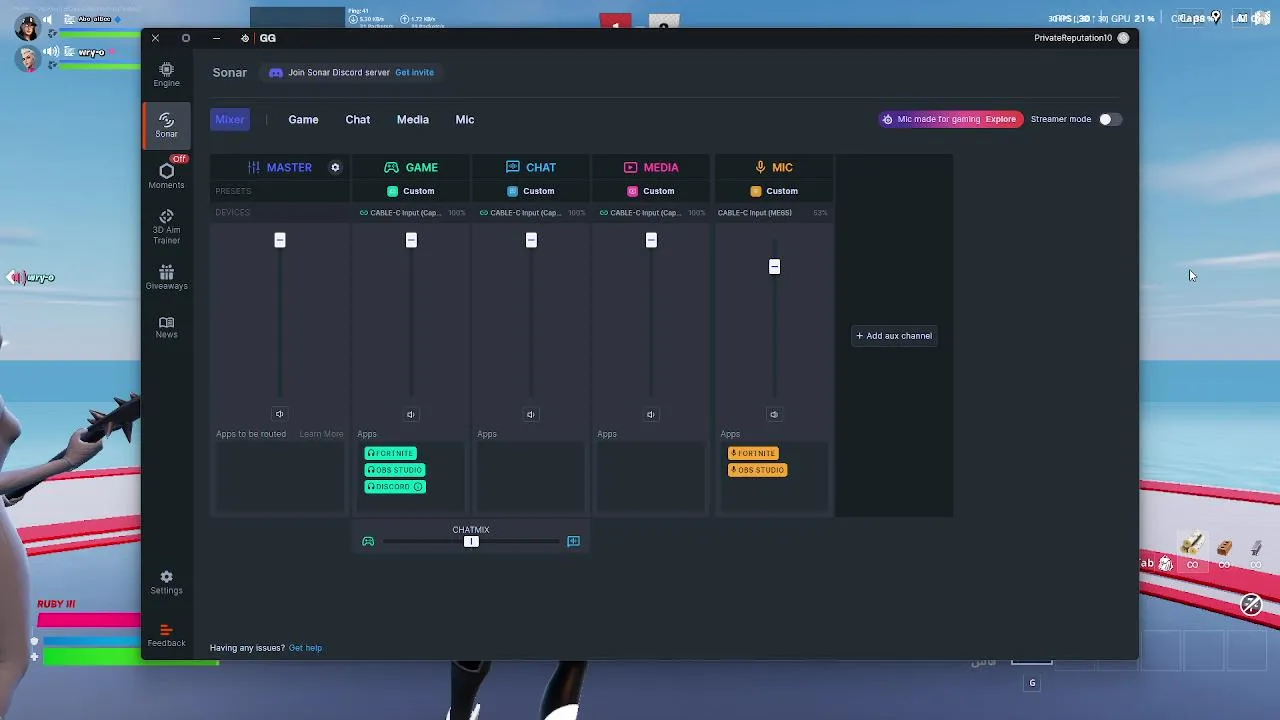The height and width of the screenshot is (720, 1280).
Task: Click the info icon on DISCORD tag
Action: [418, 487]
